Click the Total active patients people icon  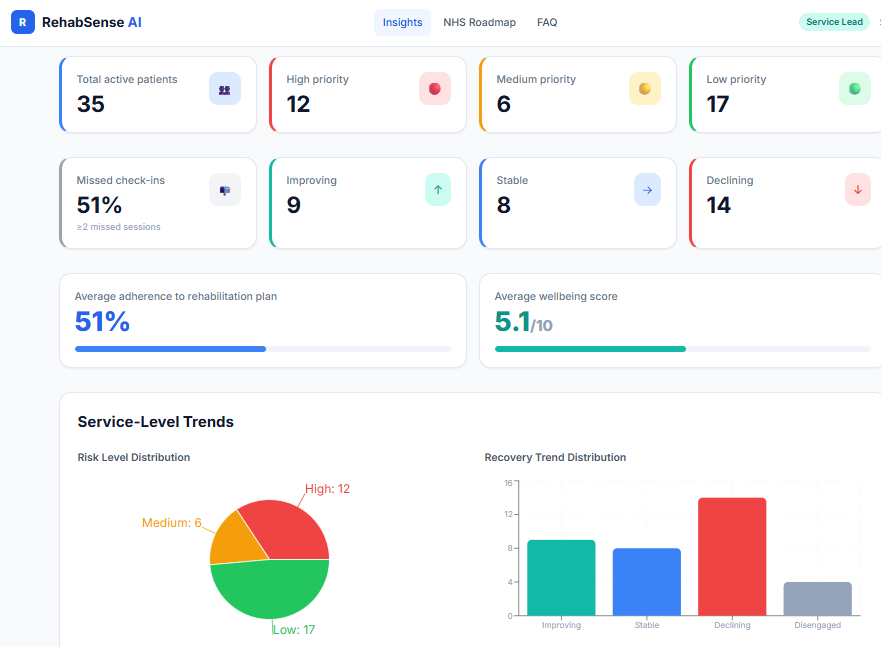225,89
